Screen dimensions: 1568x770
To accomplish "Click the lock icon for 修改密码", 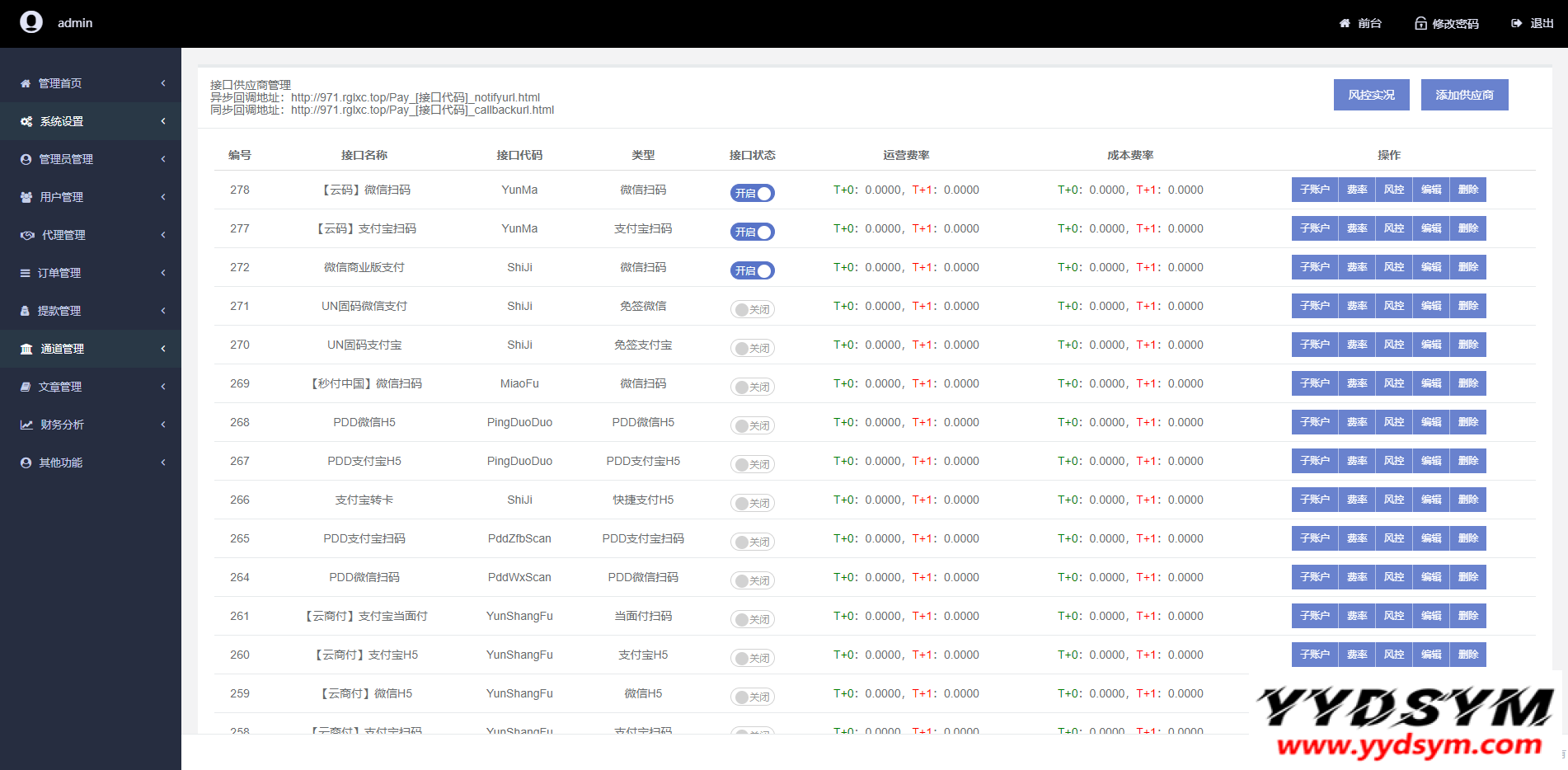I will [1420, 23].
